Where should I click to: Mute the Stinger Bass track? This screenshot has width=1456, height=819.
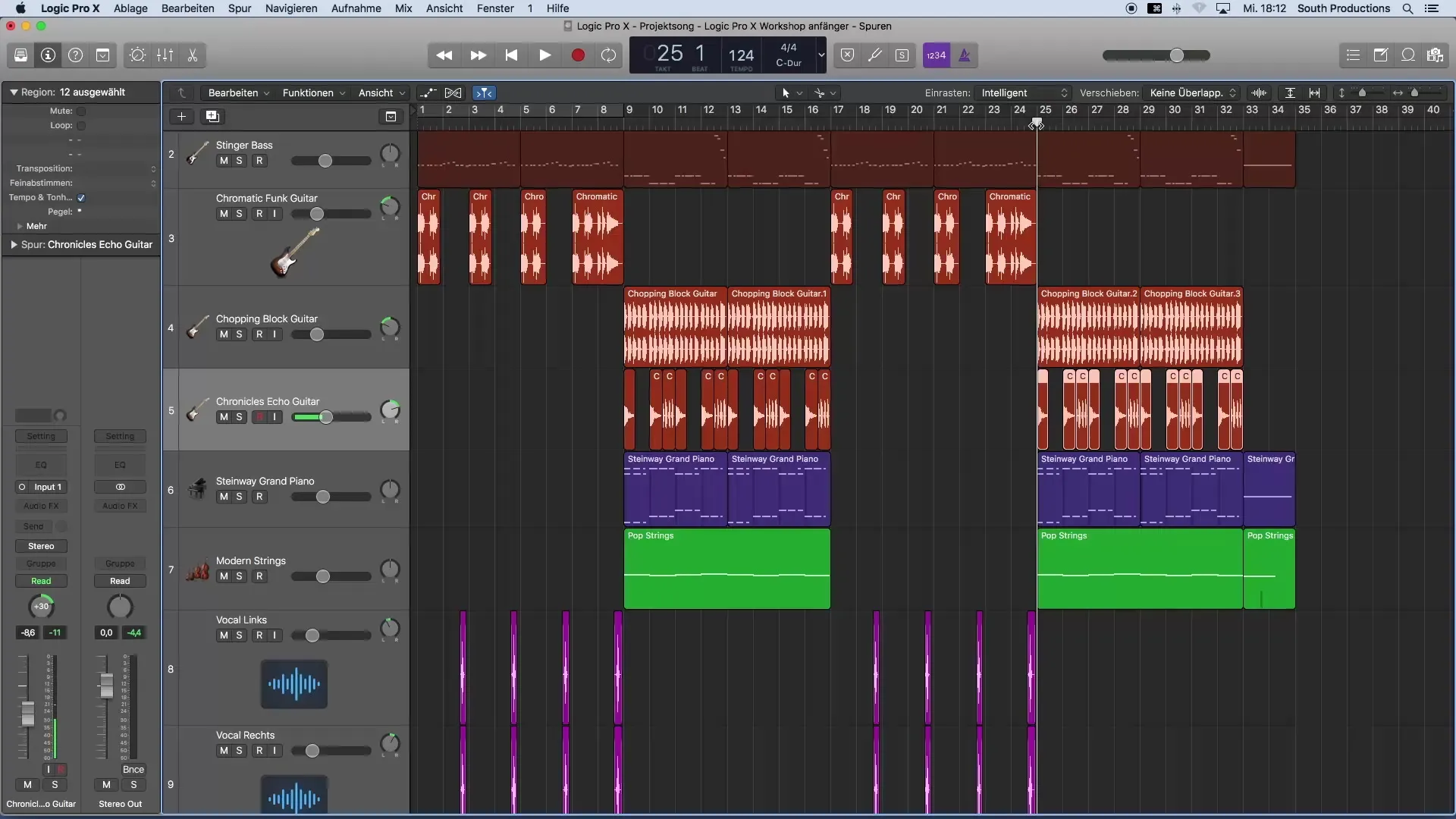[224, 161]
